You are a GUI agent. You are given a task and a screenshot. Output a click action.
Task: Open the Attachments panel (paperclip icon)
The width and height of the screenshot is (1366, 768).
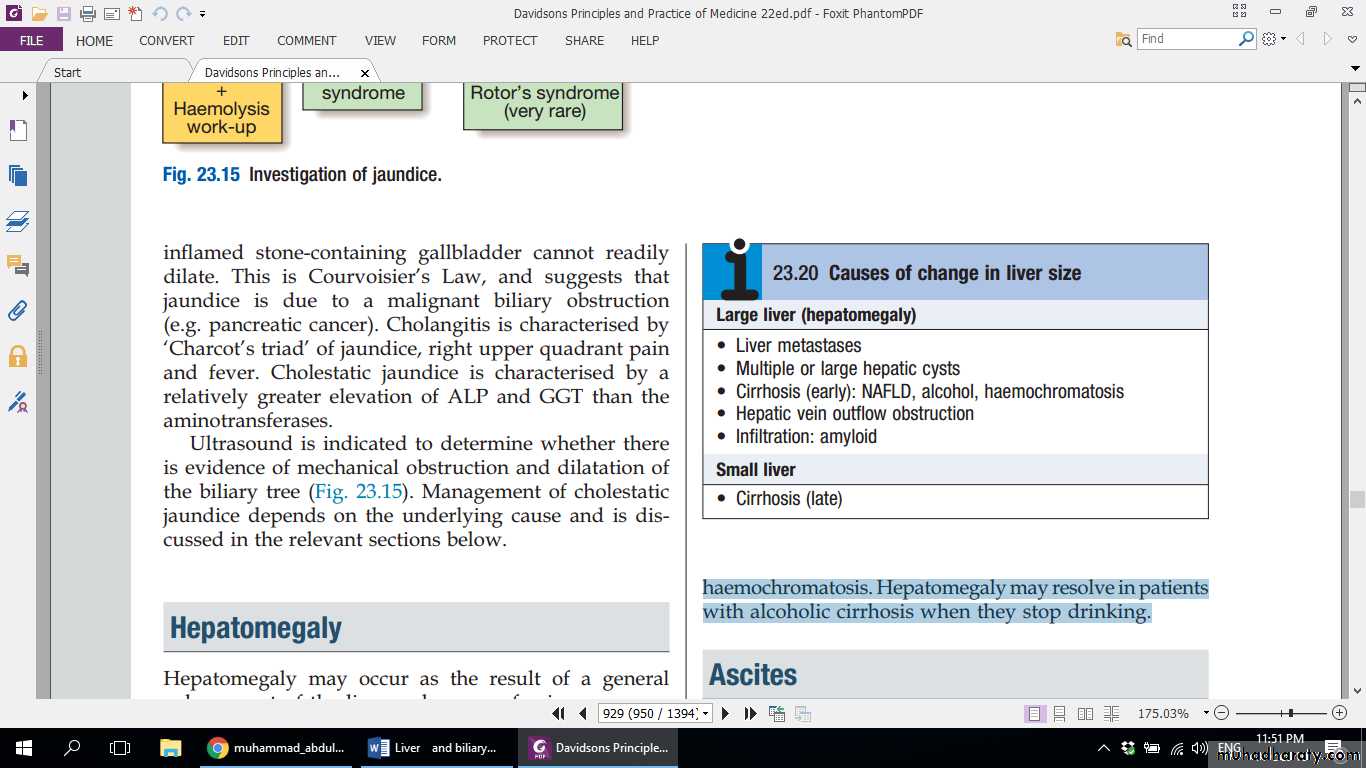click(18, 311)
